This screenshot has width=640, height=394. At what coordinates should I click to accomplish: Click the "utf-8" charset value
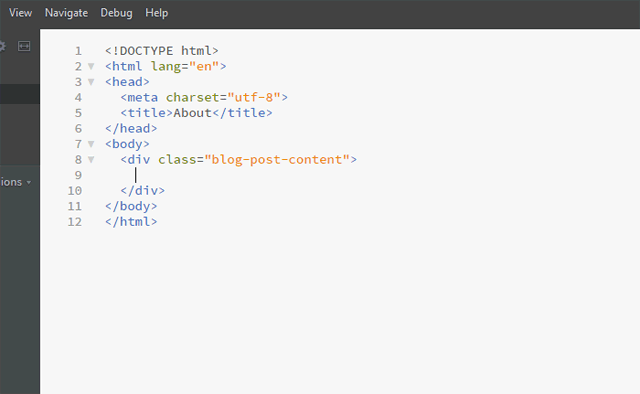click(x=254, y=97)
